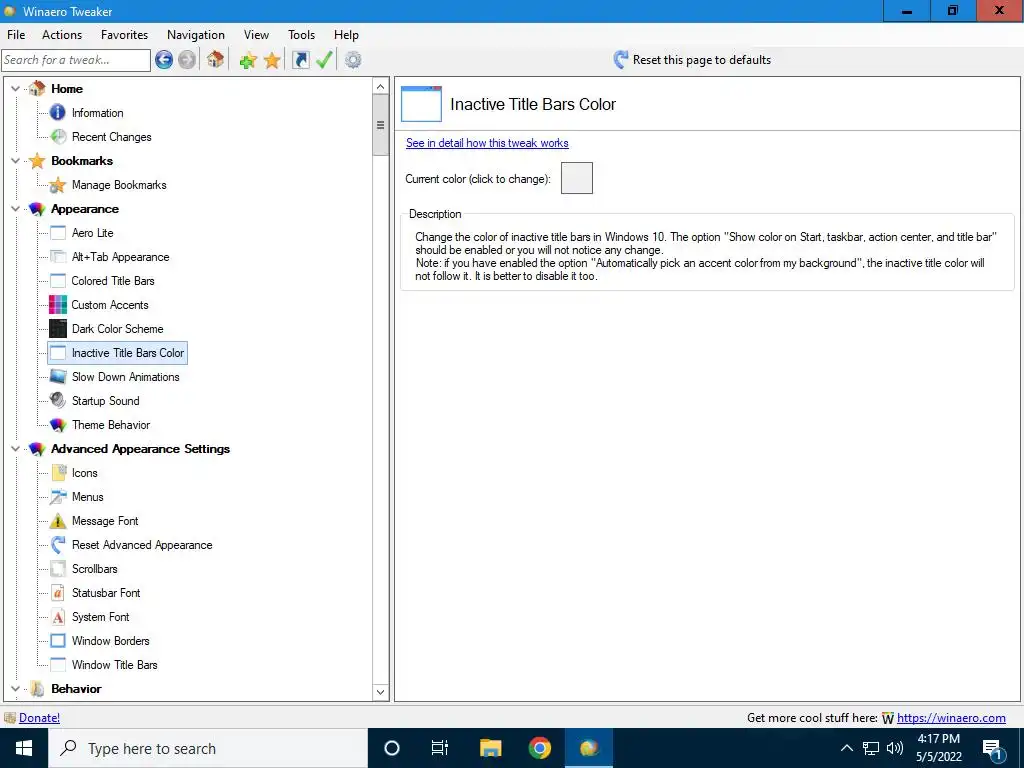Click the Information blue icon in tree
This screenshot has width=1024, height=768.
coord(57,112)
